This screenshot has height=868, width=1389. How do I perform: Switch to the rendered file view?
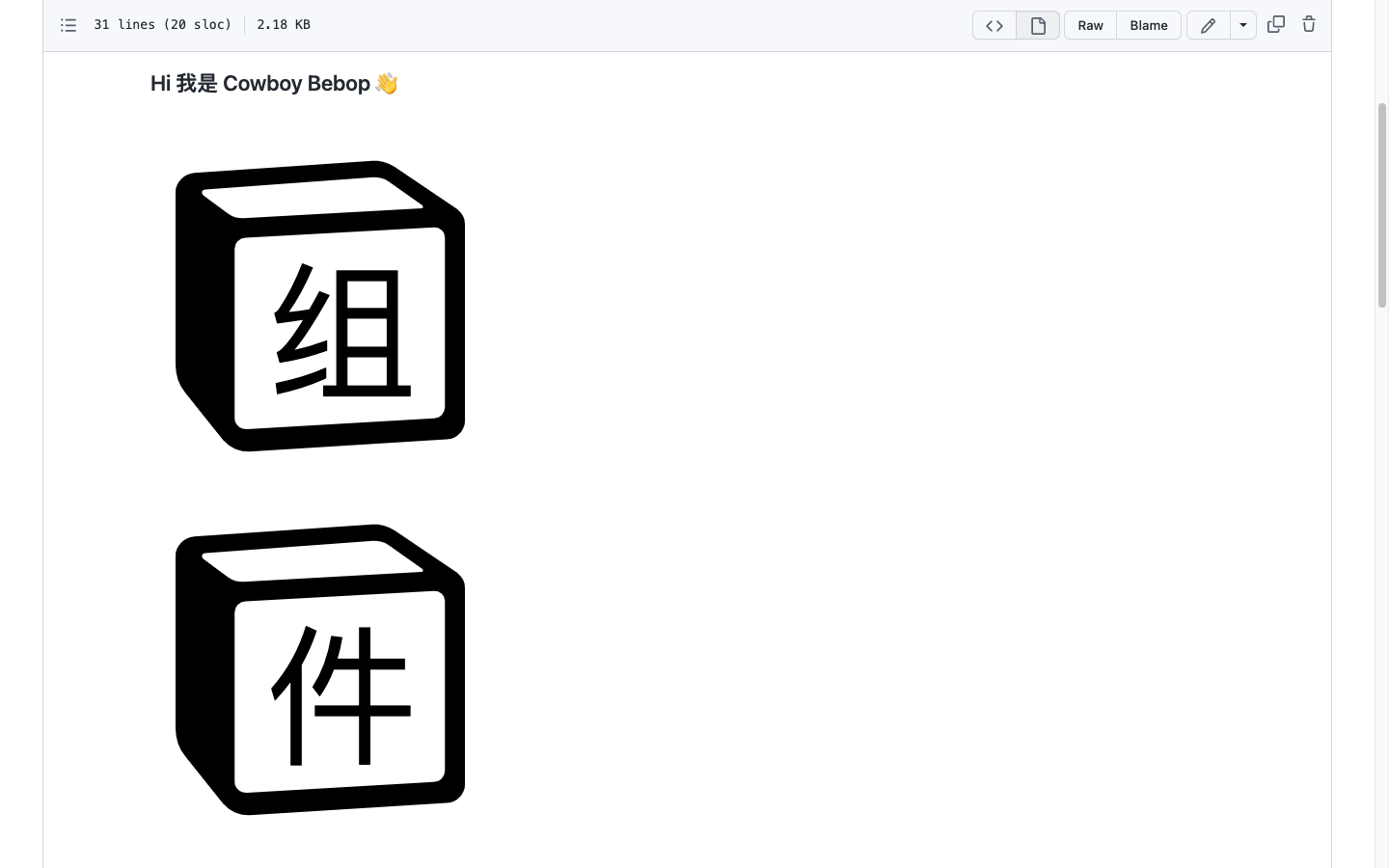(x=1038, y=26)
